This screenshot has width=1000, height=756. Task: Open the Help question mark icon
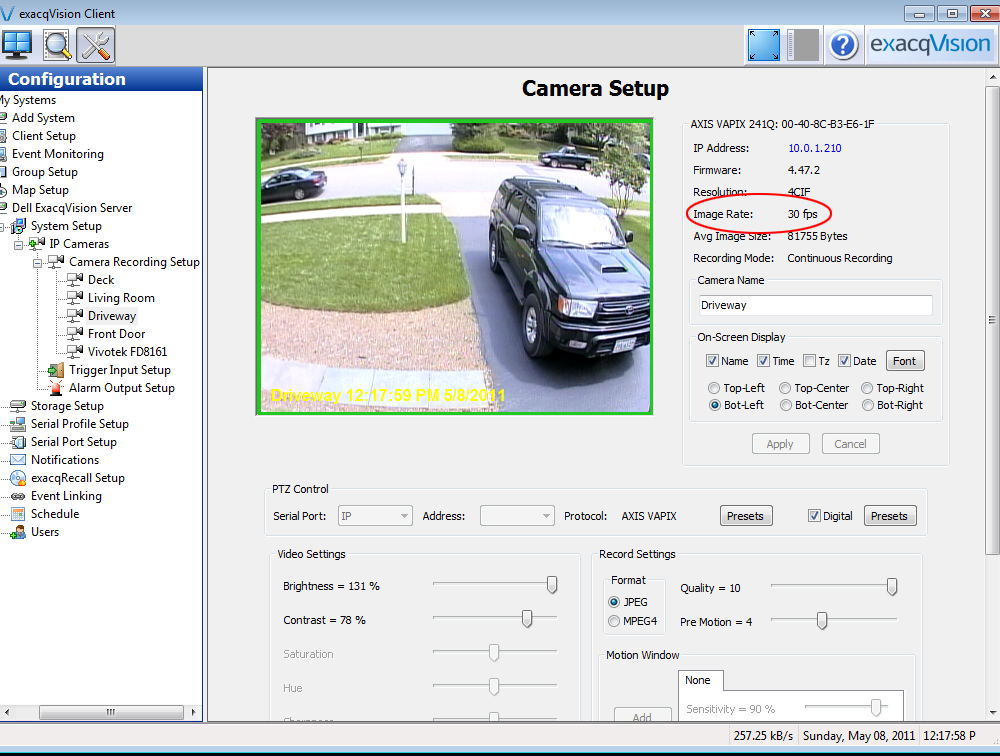pyautogui.click(x=843, y=45)
